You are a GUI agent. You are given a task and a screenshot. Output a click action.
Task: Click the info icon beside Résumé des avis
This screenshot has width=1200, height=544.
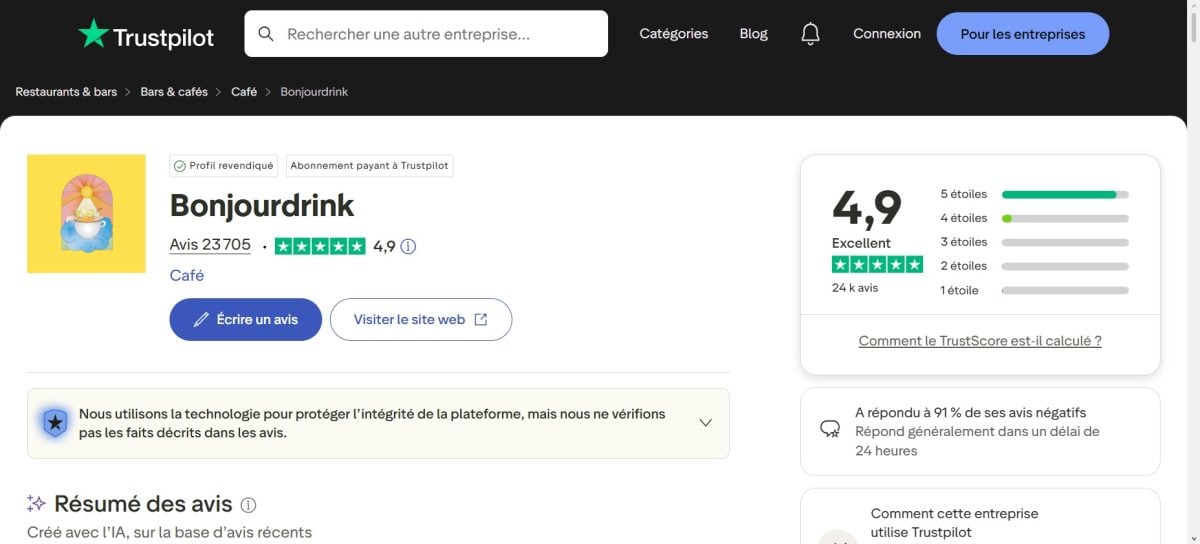coord(249,505)
